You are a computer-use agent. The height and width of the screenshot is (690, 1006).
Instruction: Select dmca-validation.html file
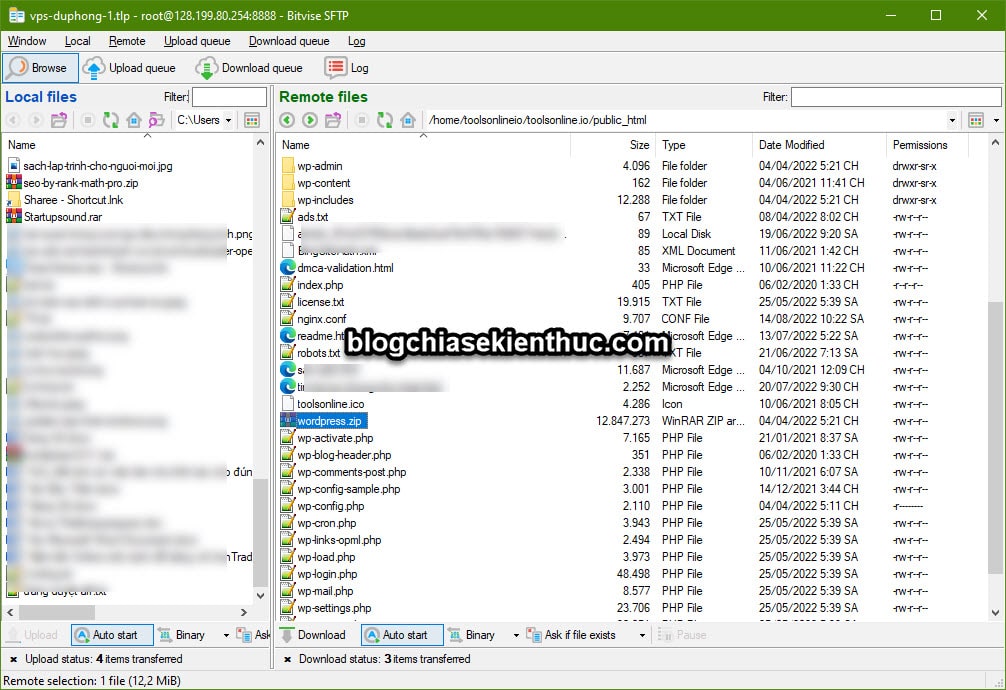pyautogui.click(x=345, y=268)
